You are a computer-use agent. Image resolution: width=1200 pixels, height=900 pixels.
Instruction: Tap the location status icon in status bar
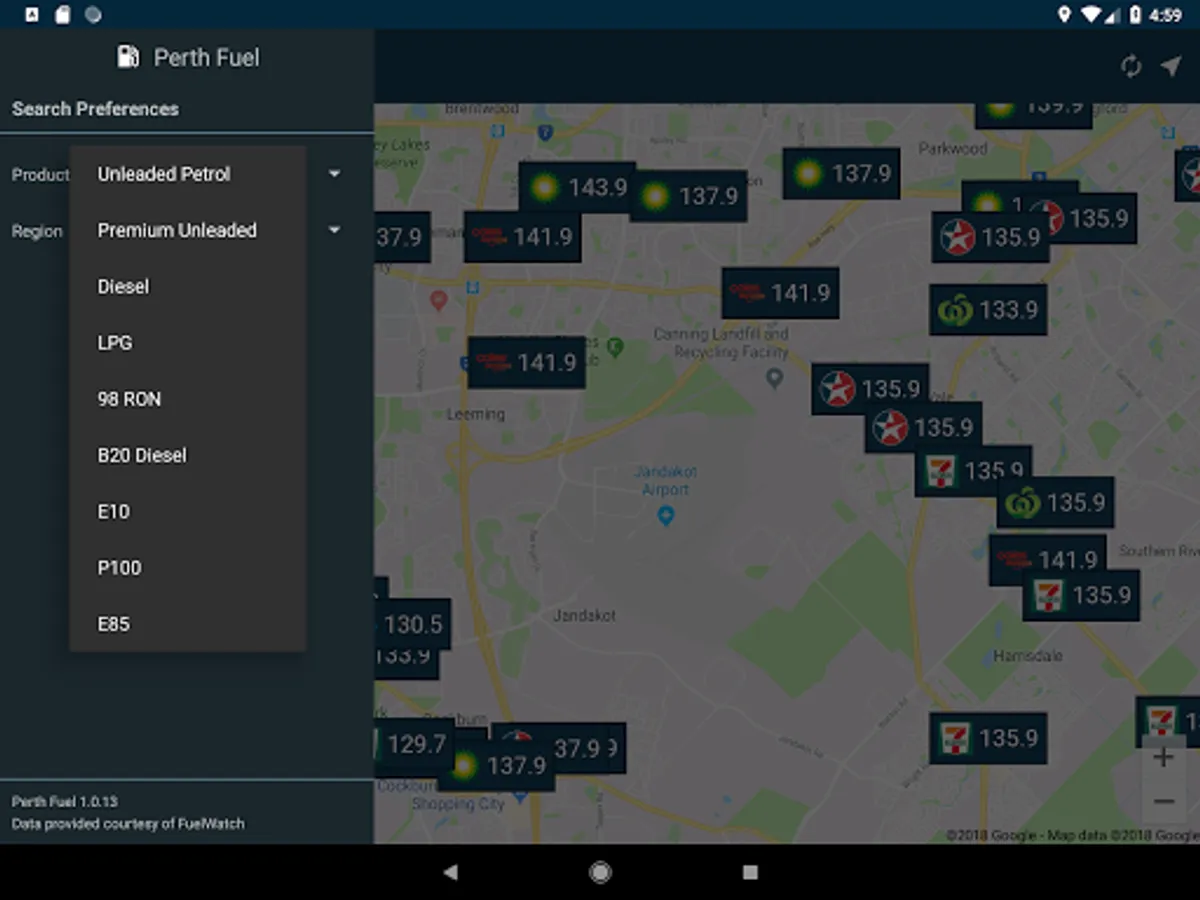pos(1064,14)
